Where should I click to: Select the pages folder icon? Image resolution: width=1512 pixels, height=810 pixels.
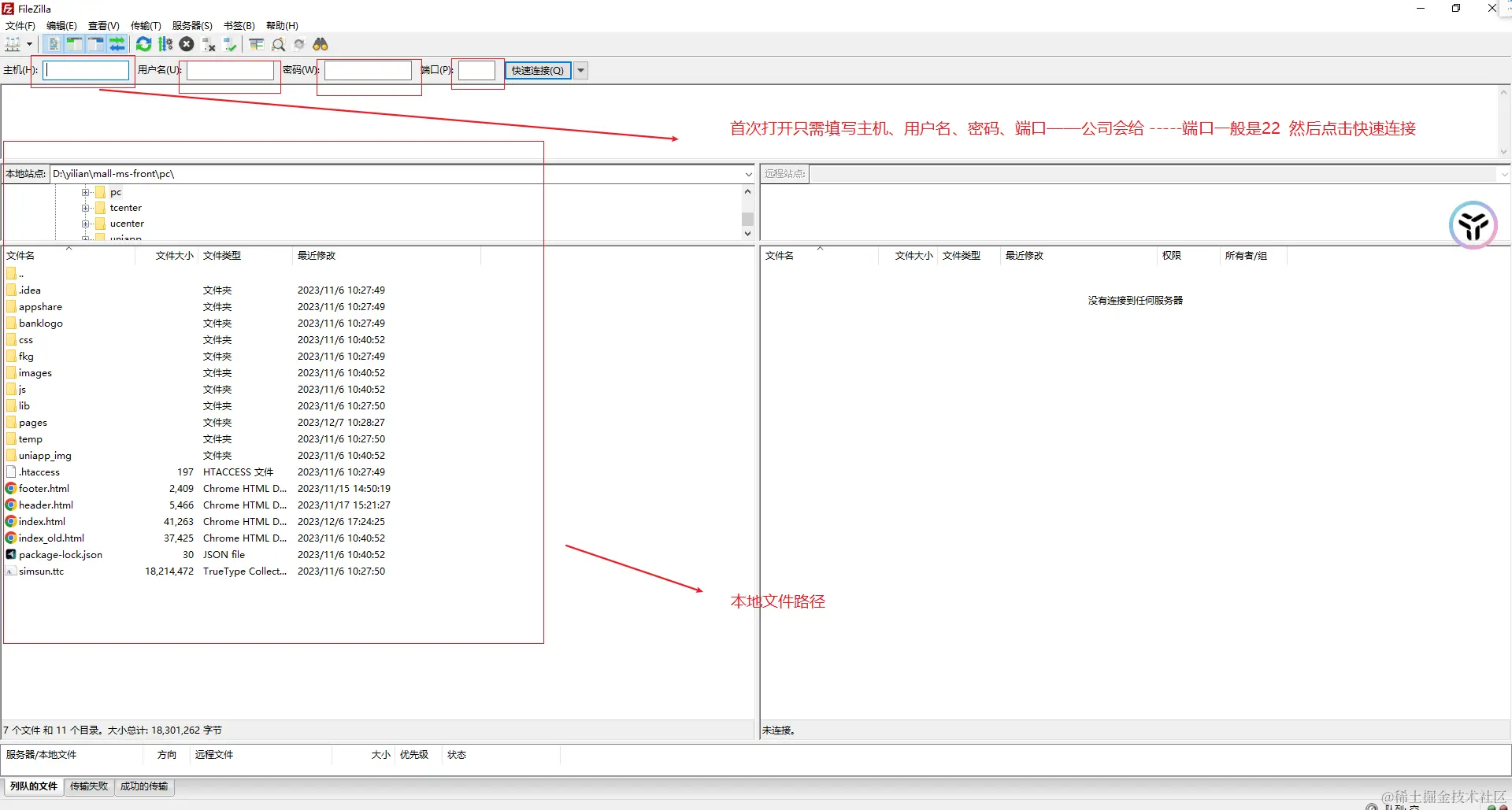point(11,423)
